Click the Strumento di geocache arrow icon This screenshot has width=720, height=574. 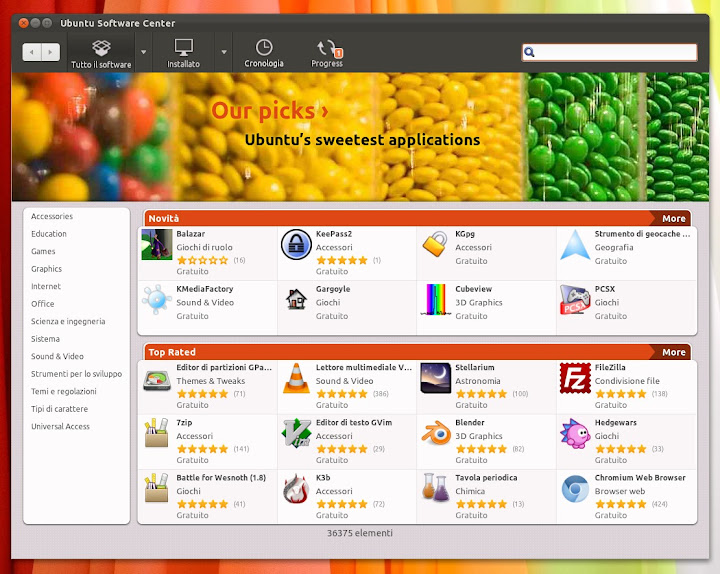[x=575, y=244]
